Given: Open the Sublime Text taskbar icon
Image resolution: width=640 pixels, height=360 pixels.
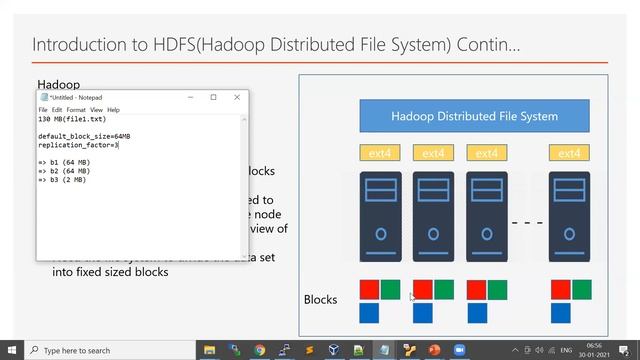Looking at the screenshot, I should [309, 350].
